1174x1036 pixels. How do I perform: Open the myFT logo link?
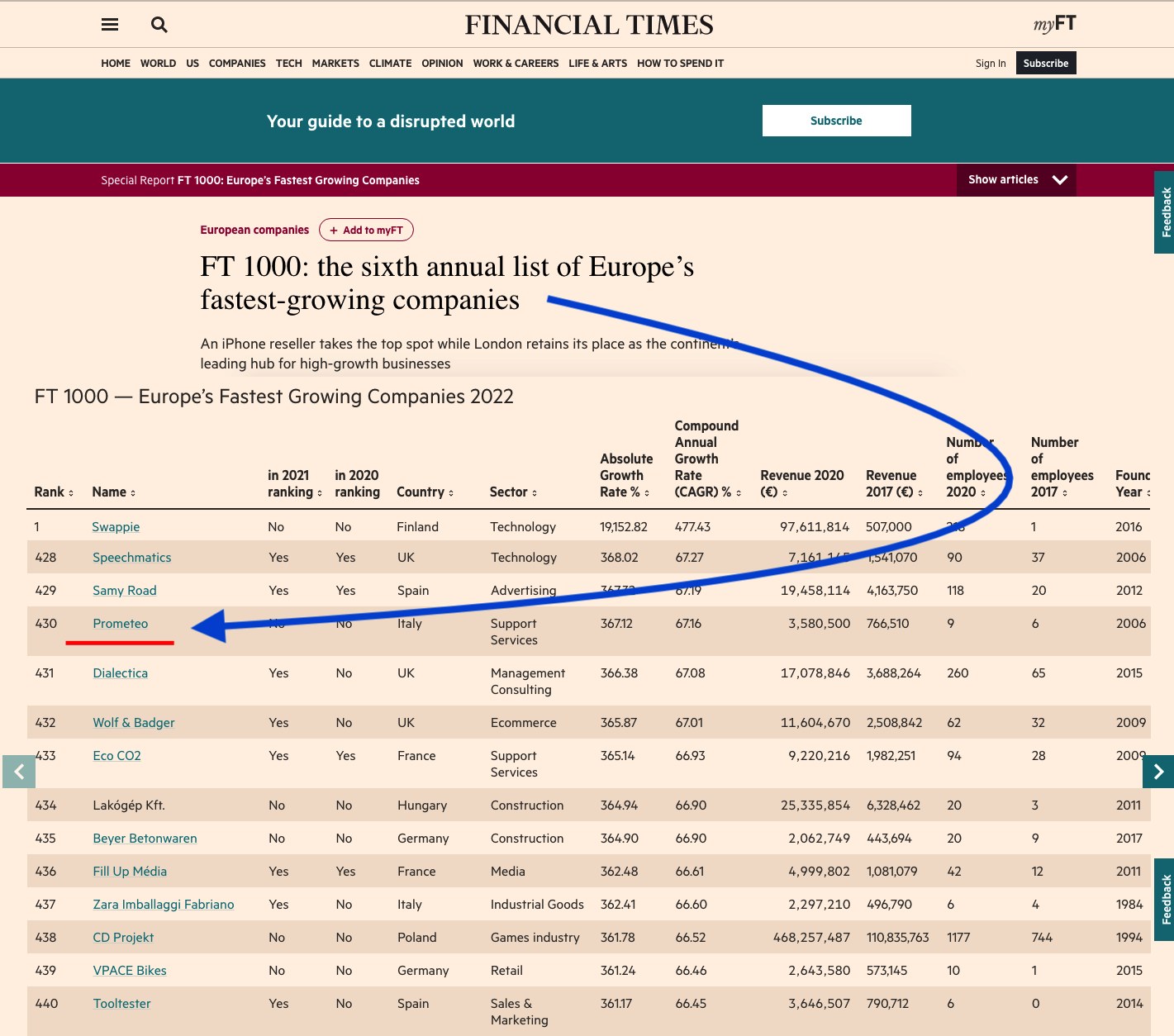coord(1054,24)
